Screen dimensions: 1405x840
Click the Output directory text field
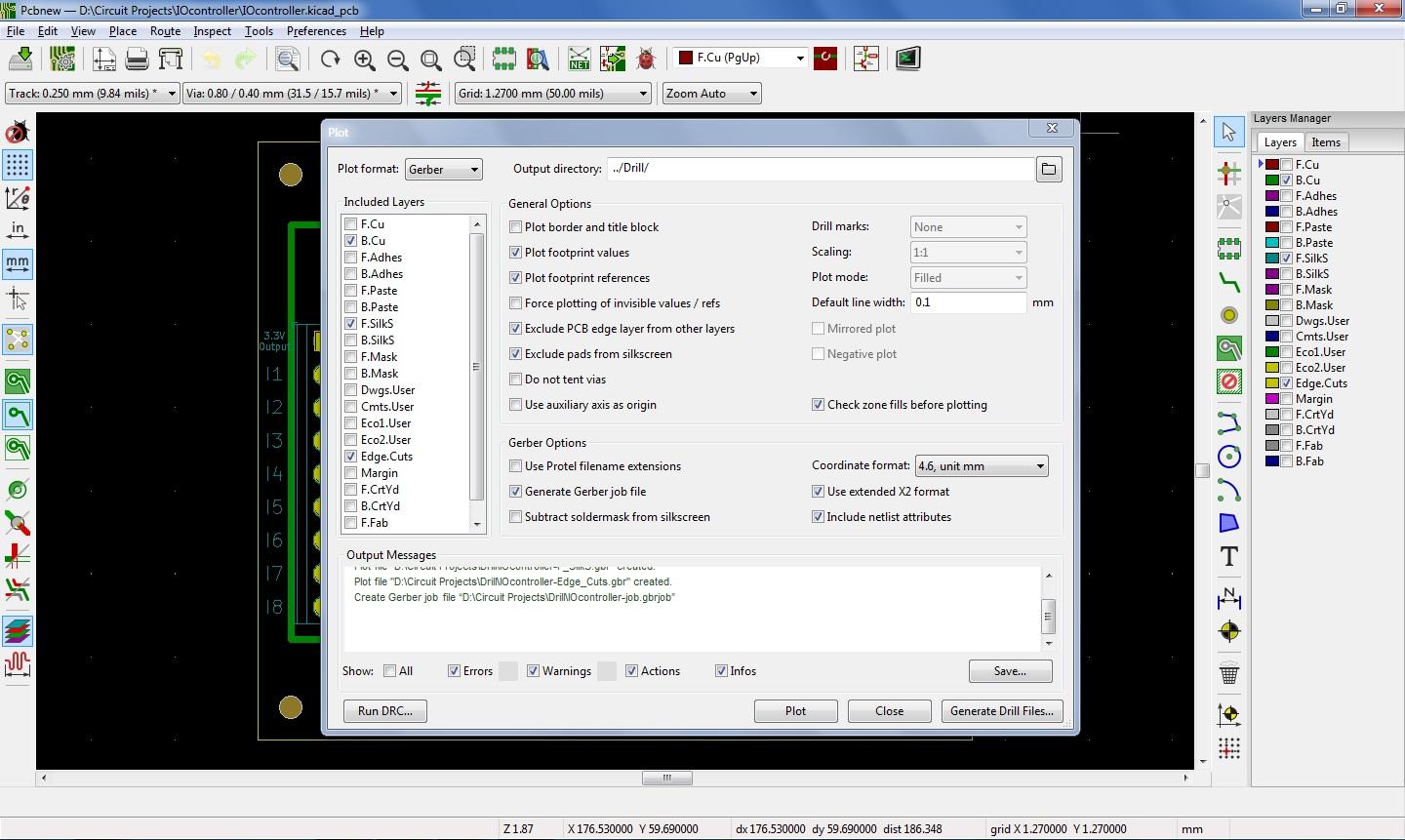(821, 169)
